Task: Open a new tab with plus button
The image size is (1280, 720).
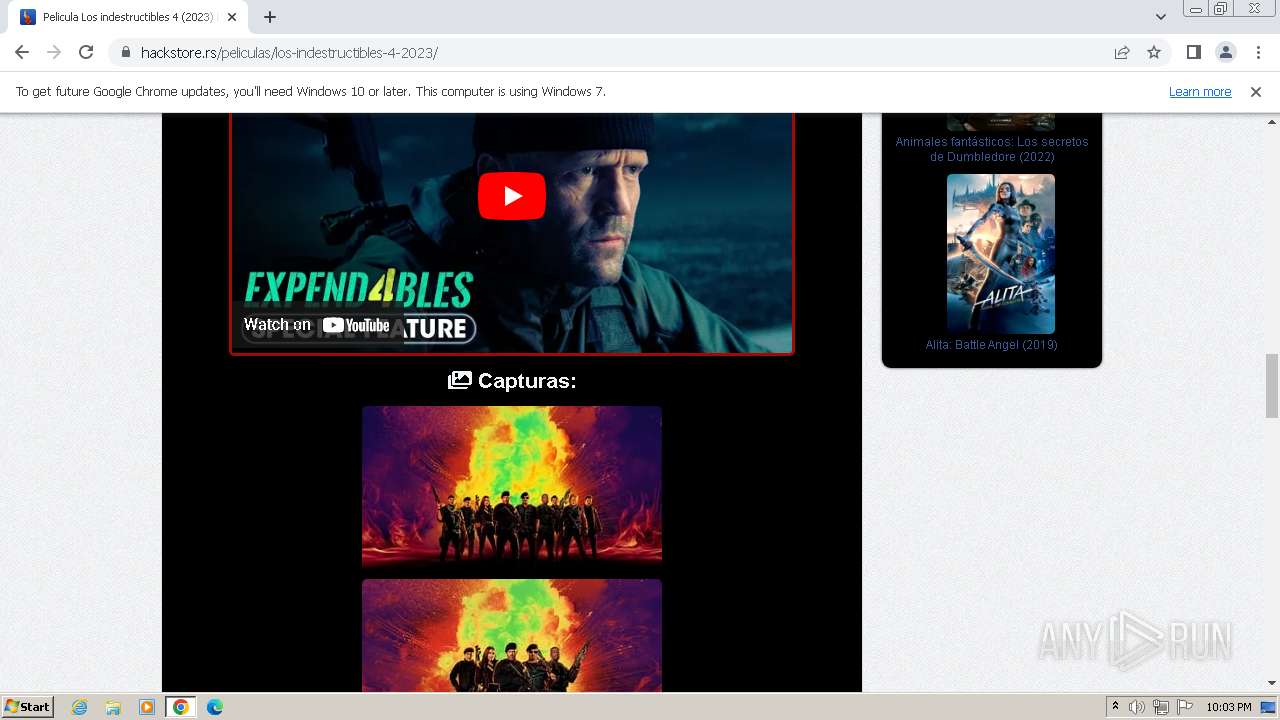Action: pyautogui.click(x=270, y=17)
